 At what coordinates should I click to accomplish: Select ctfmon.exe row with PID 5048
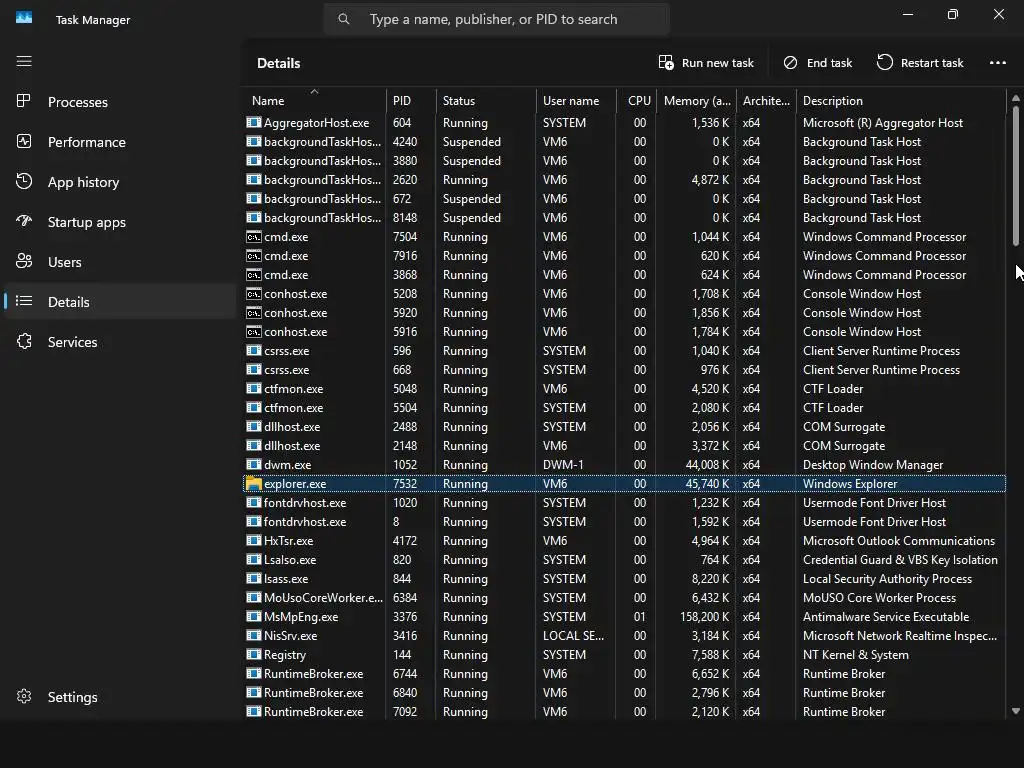tap(624, 389)
